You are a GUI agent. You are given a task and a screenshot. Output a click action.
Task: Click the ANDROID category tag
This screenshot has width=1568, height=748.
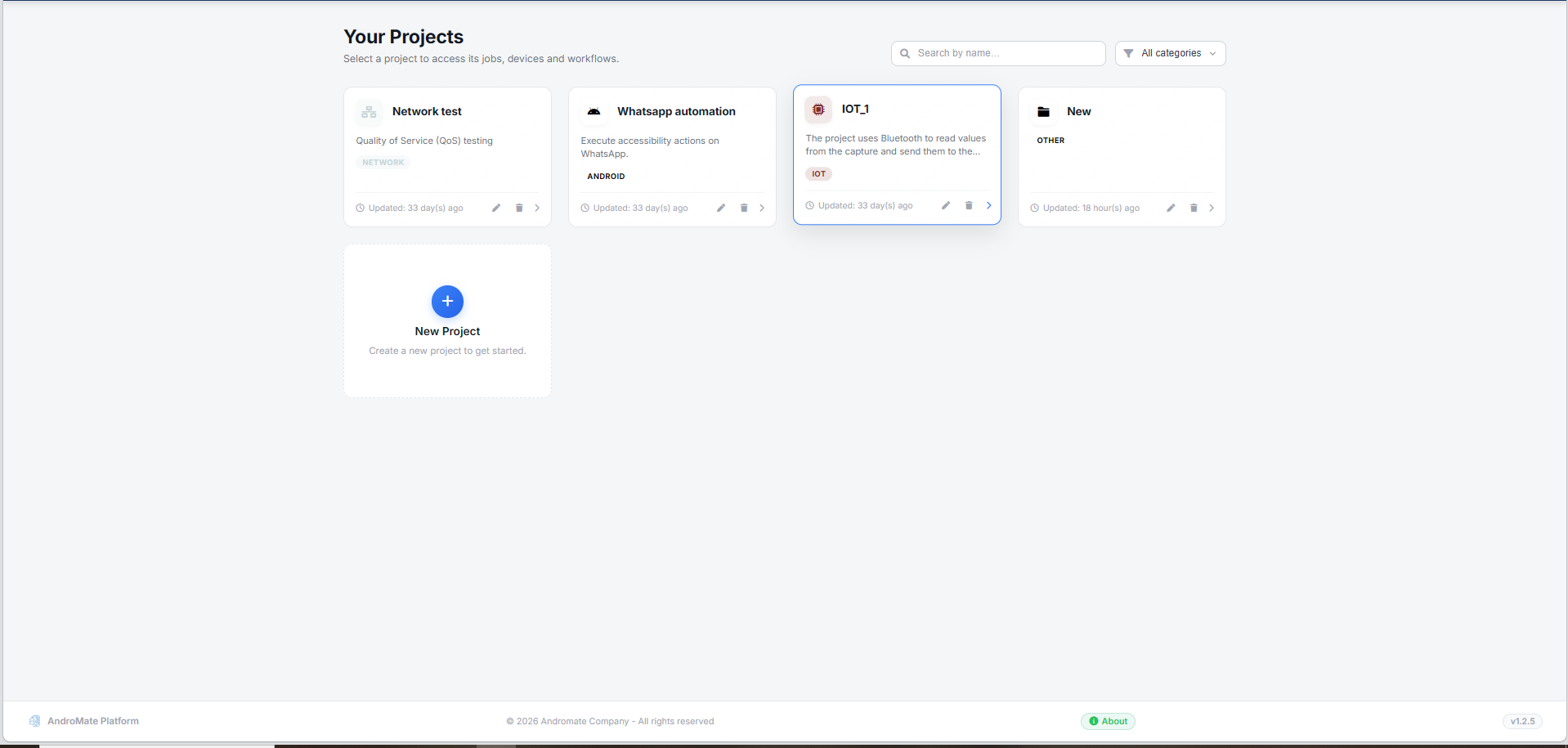pyautogui.click(x=606, y=176)
